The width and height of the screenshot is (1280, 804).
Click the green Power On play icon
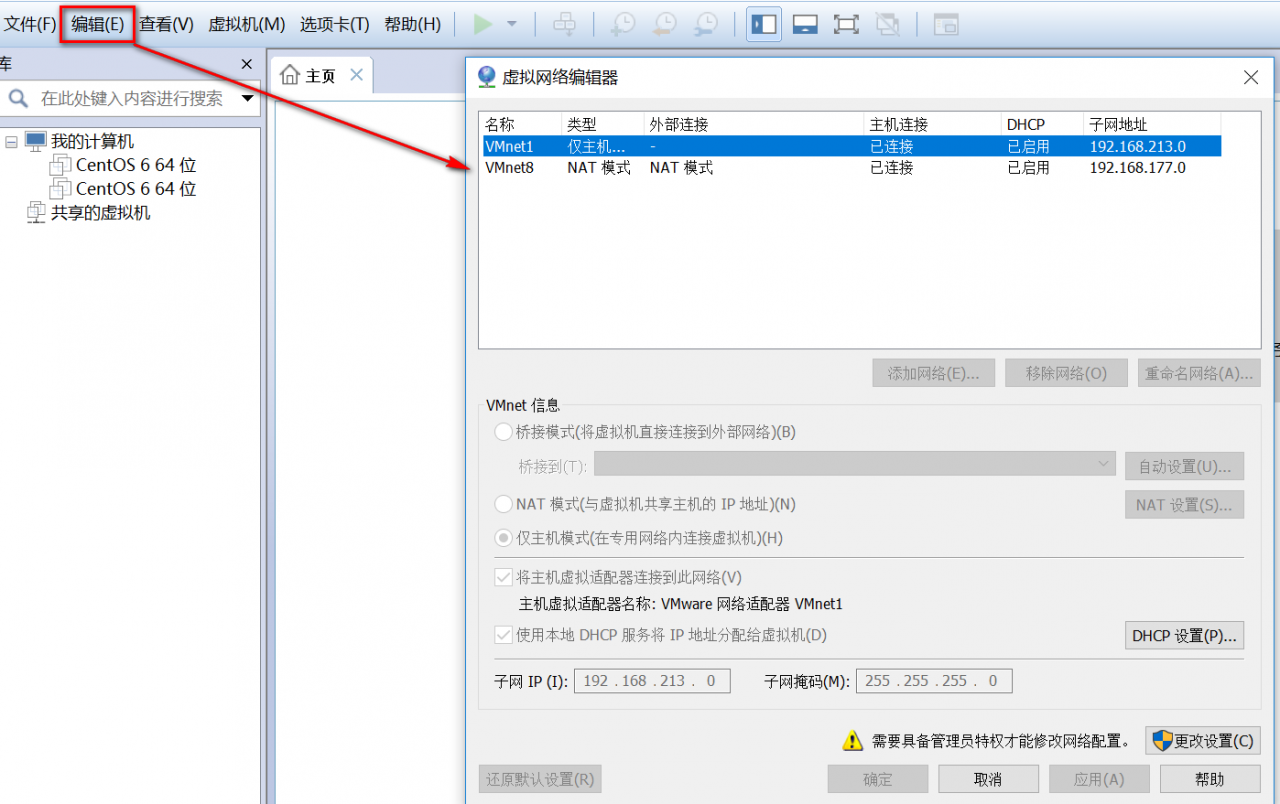click(x=483, y=24)
